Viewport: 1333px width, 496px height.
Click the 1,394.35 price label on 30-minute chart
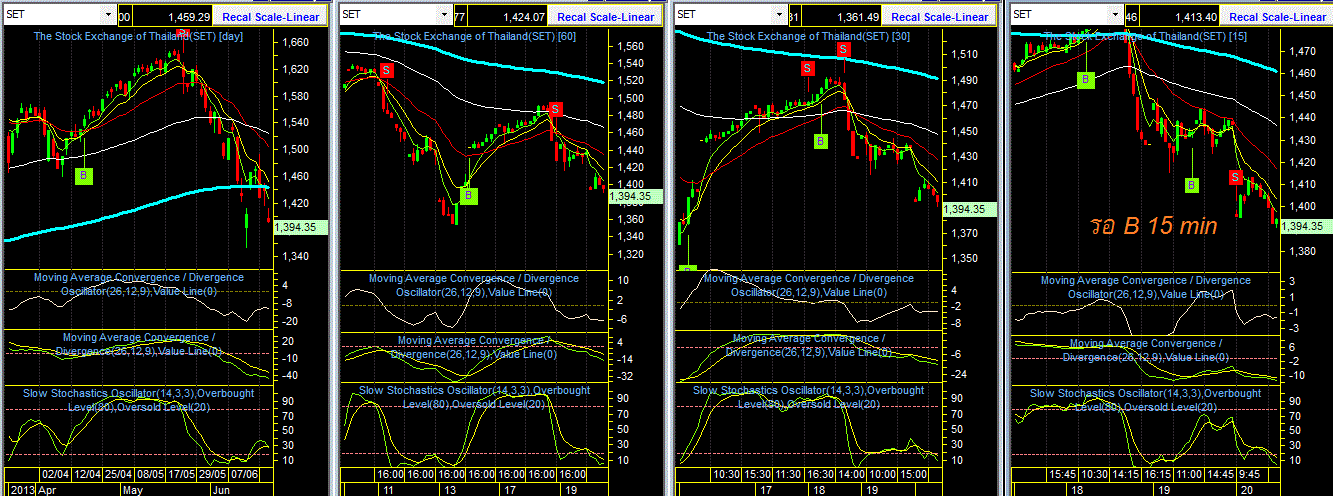pyautogui.click(x=968, y=209)
